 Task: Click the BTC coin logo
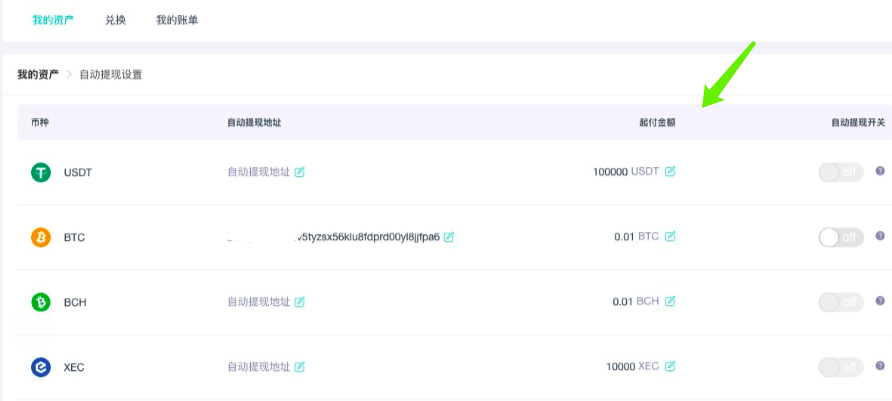[41, 237]
